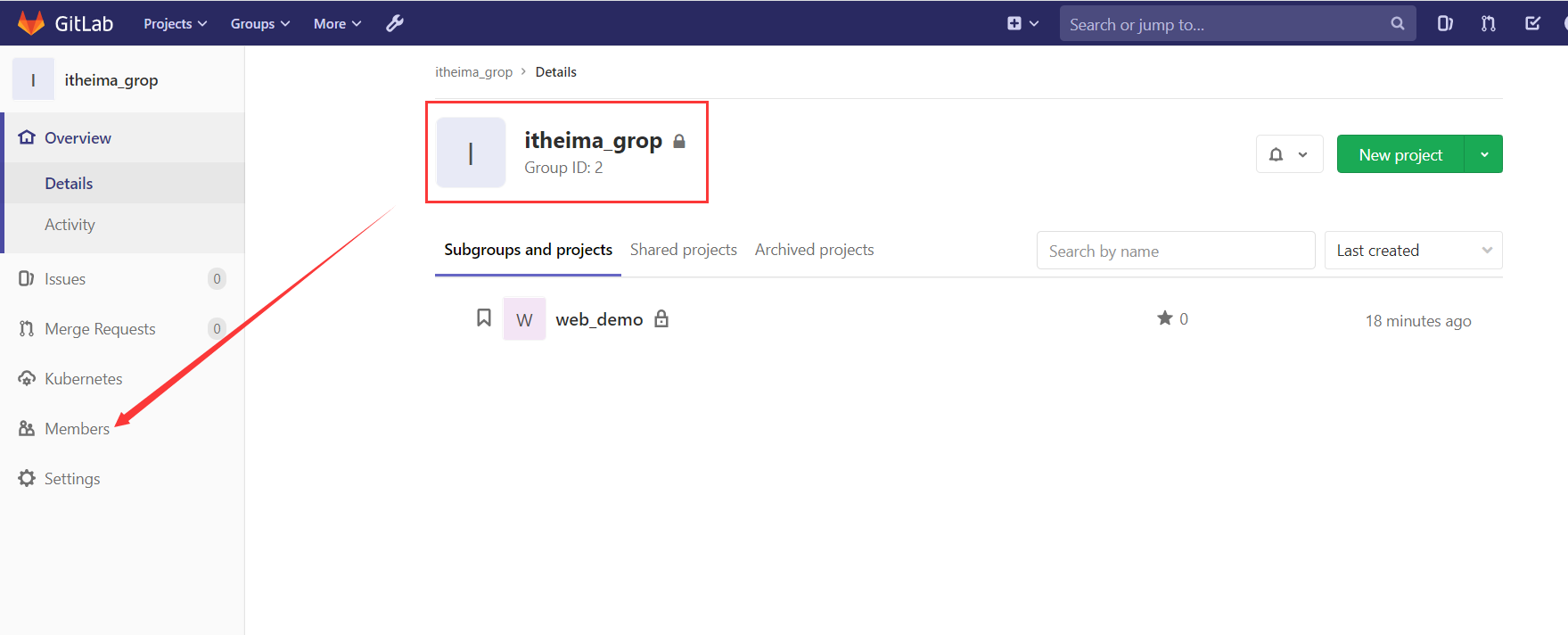This screenshot has width=1568, height=635.
Task: Click the search magnifier icon
Action: (x=1397, y=24)
